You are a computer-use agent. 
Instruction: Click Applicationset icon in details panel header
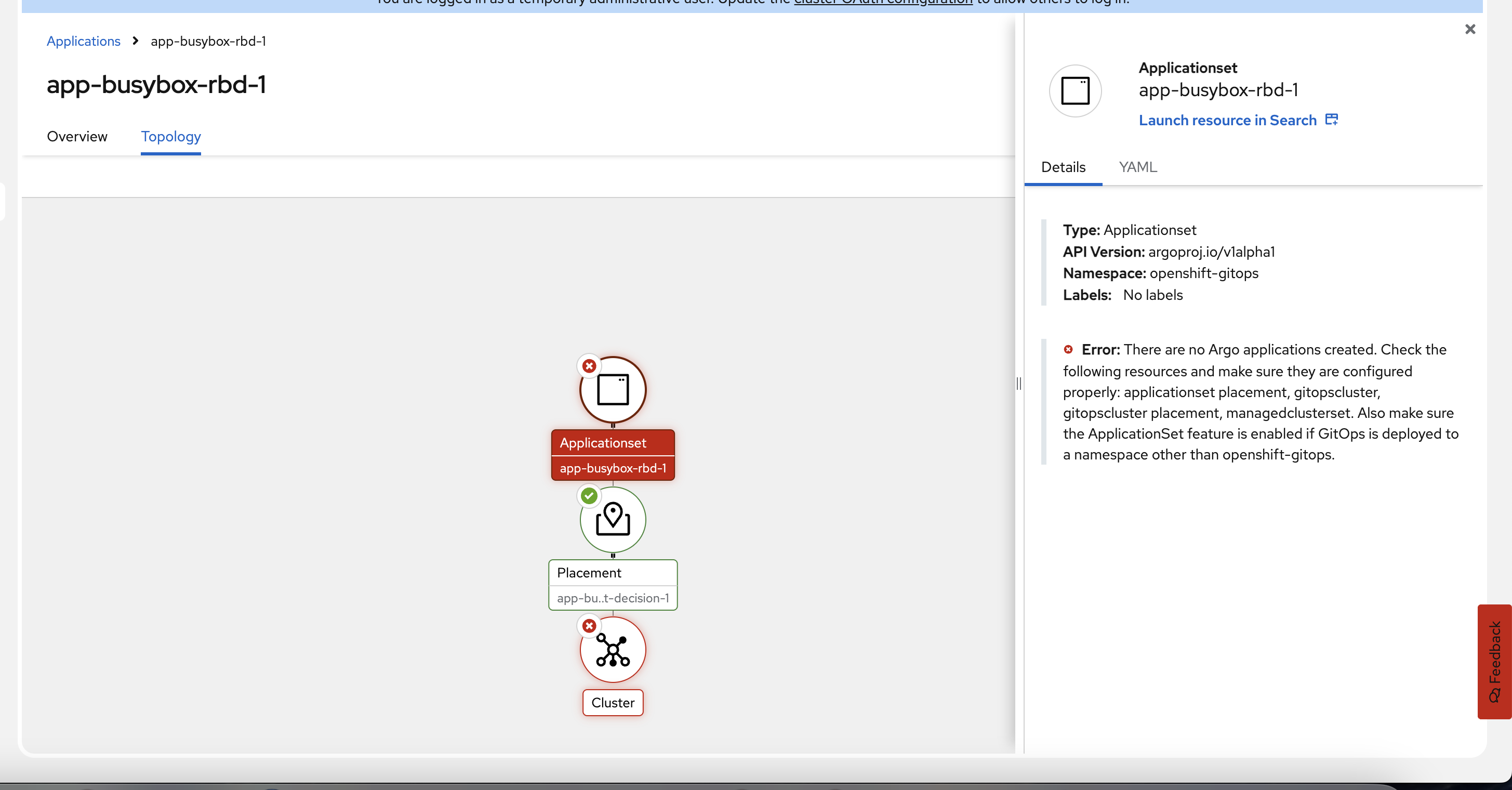1075,91
